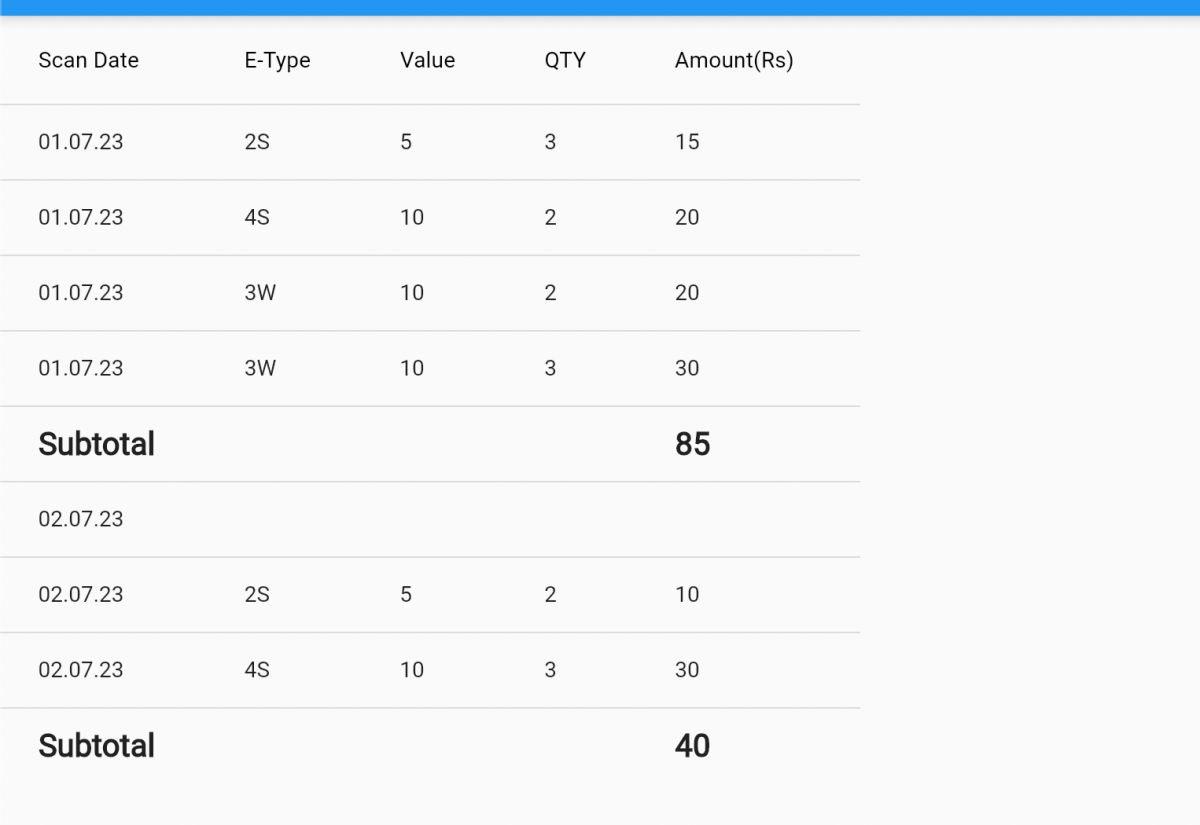This screenshot has height=825, width=1200.
Task: Click the Value column header
Action: (427, 60)
